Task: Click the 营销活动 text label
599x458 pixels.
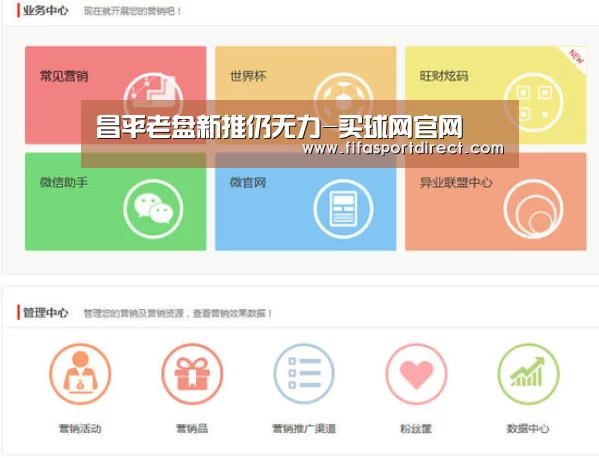Action: click(80, 429)
